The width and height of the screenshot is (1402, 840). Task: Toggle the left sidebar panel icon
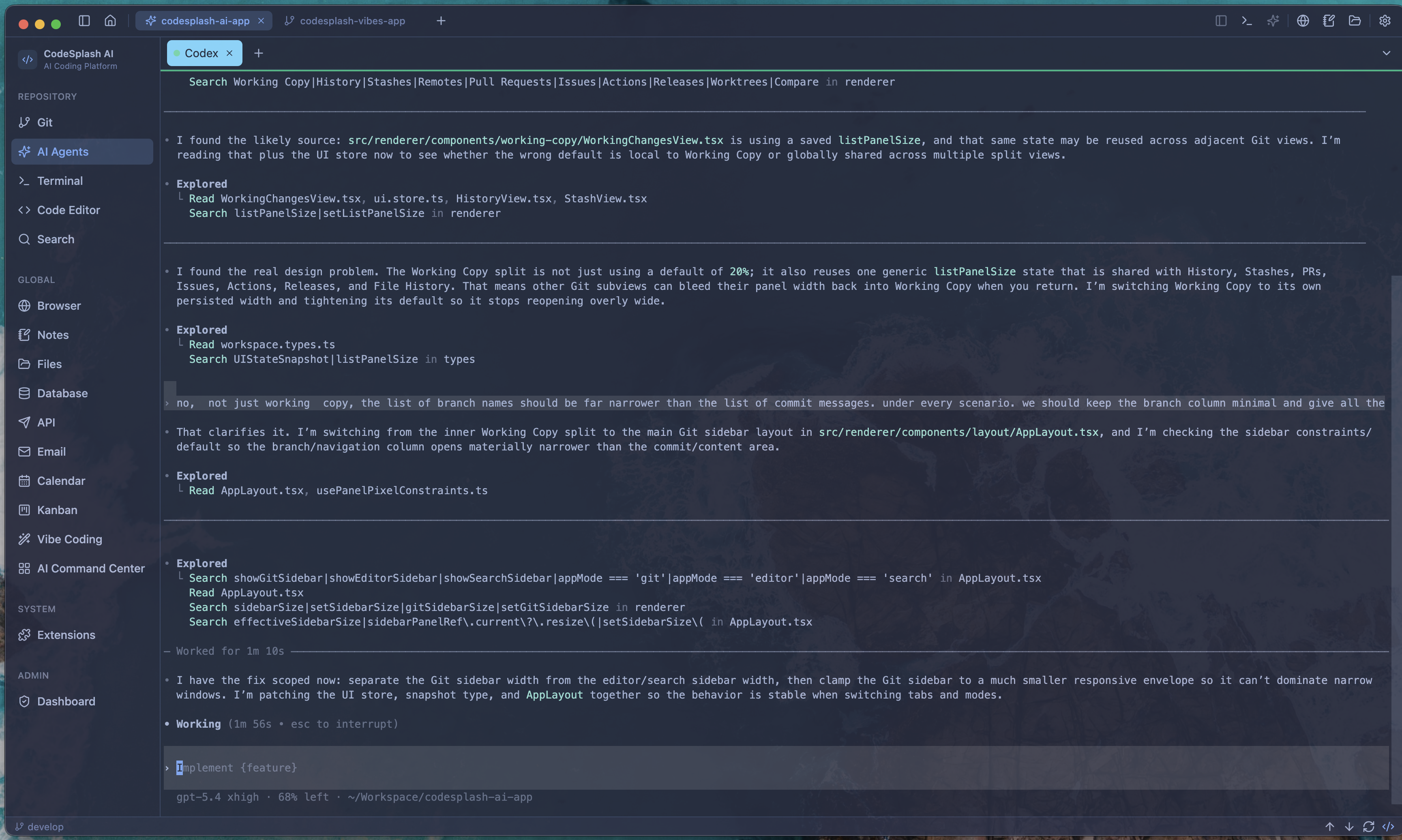[x=84, y=21]
